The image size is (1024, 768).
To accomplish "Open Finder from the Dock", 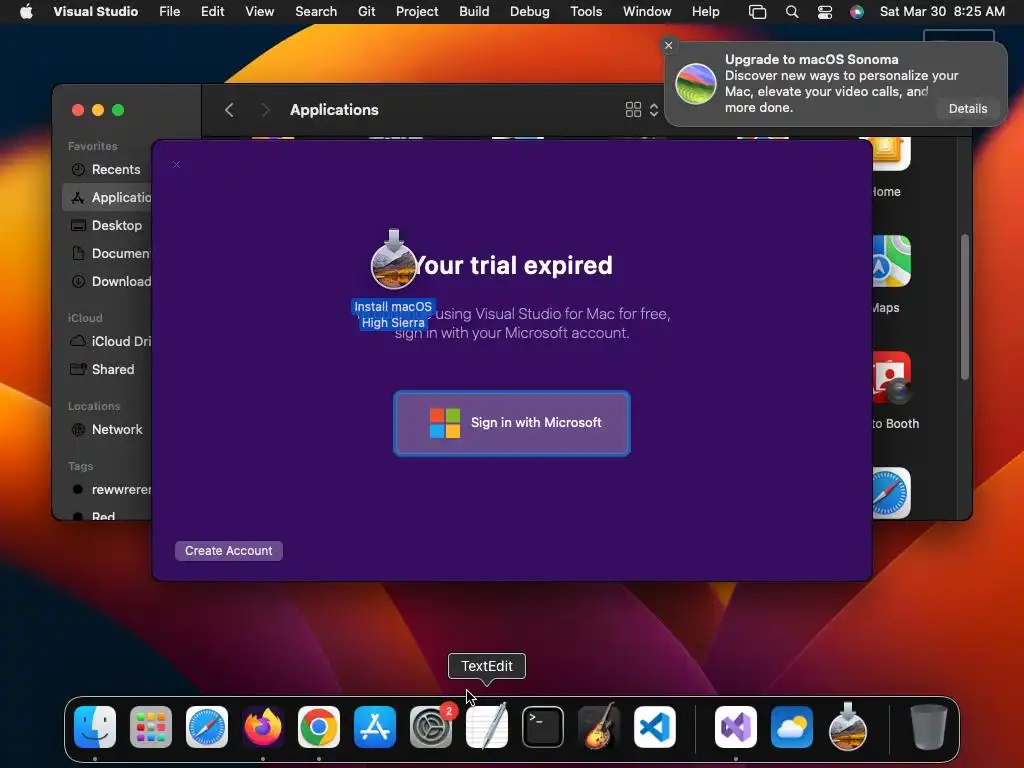I will coord(95,727).
